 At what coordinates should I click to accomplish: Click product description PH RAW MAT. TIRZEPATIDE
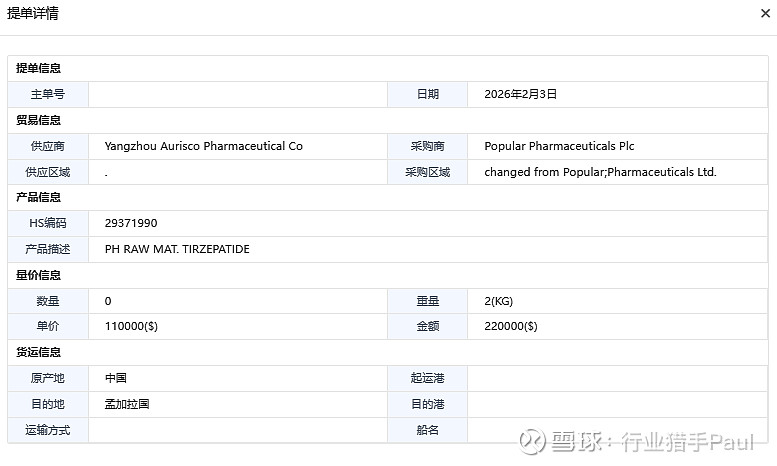(x=177, y=249)
